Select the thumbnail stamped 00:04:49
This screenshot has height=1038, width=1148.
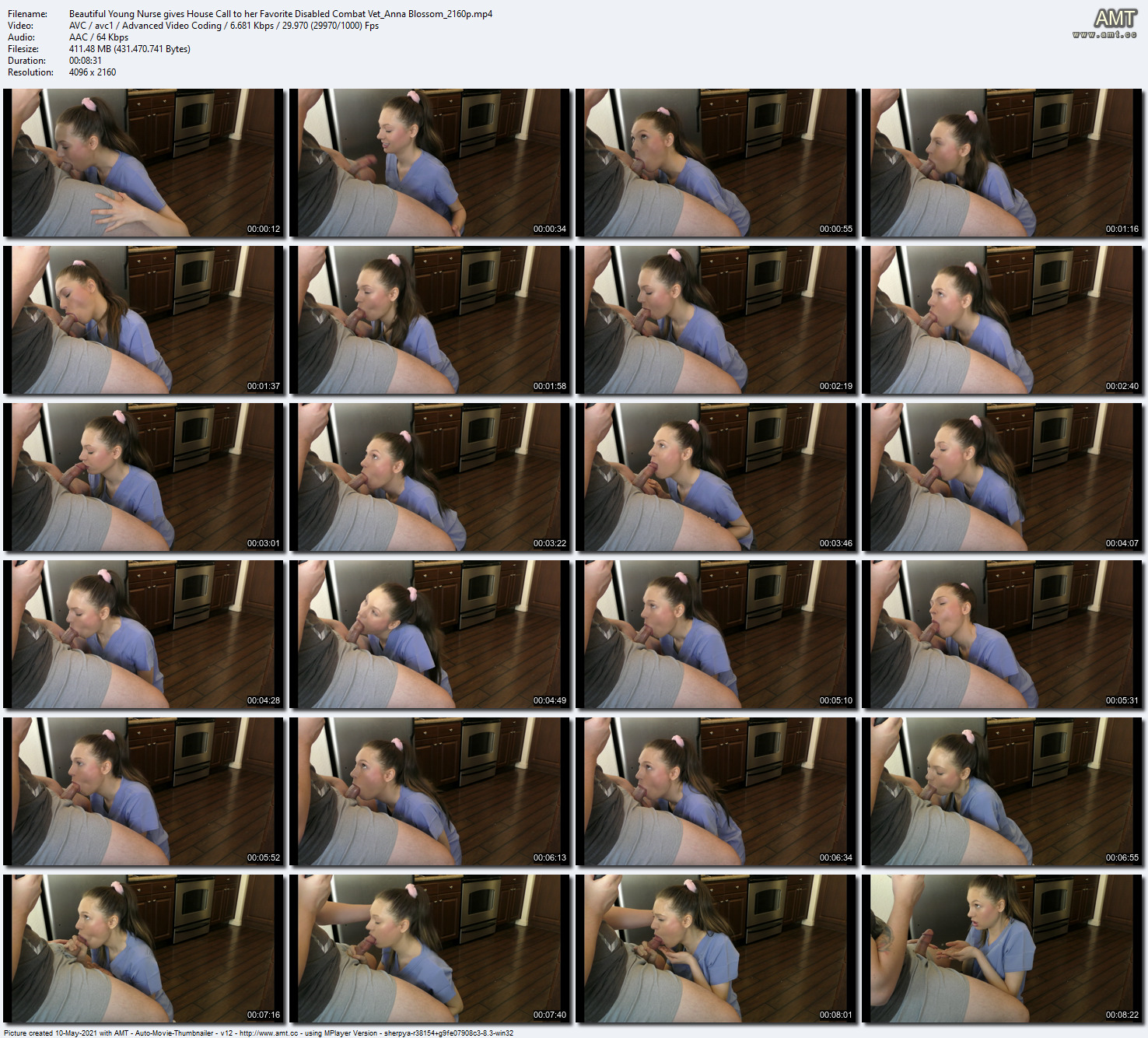click(x=429, y=633)
